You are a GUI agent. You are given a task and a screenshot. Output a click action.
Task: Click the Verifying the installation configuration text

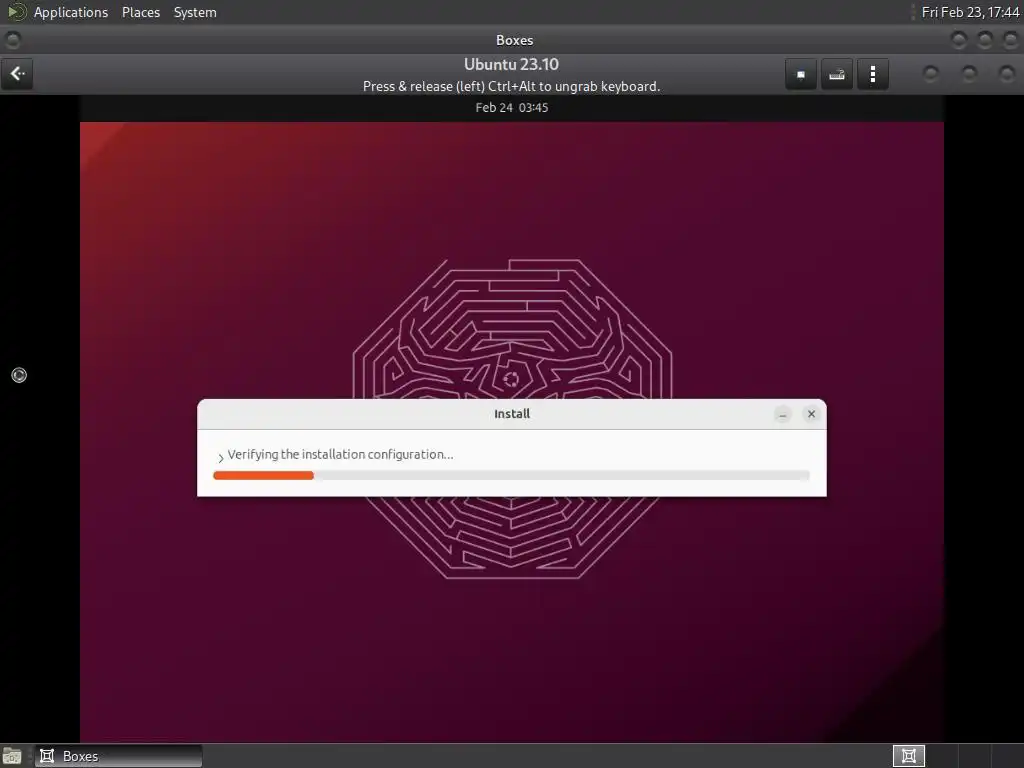click(x=340, y=455)
